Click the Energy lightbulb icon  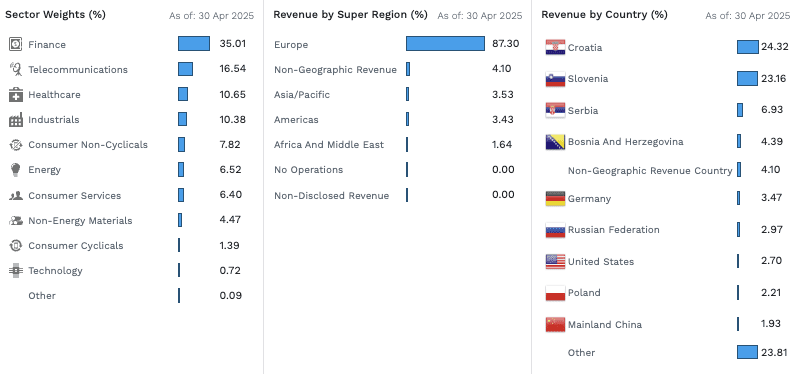point(16,169)
